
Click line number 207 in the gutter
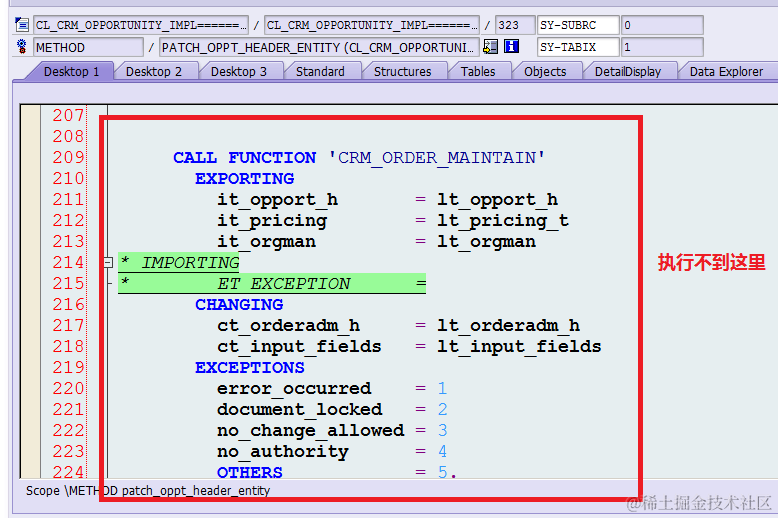[x=68, y=115]
